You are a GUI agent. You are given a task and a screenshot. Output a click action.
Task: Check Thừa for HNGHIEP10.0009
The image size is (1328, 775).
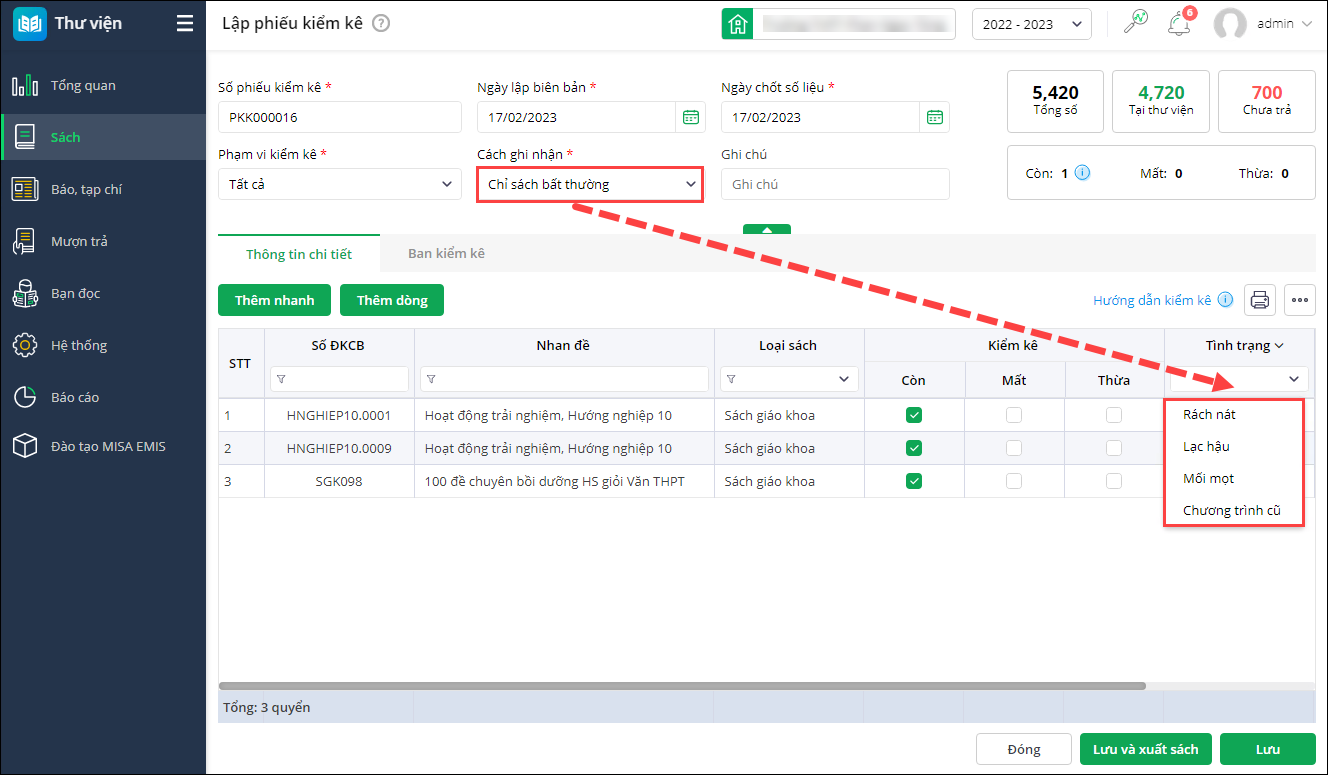point(1114,448)
